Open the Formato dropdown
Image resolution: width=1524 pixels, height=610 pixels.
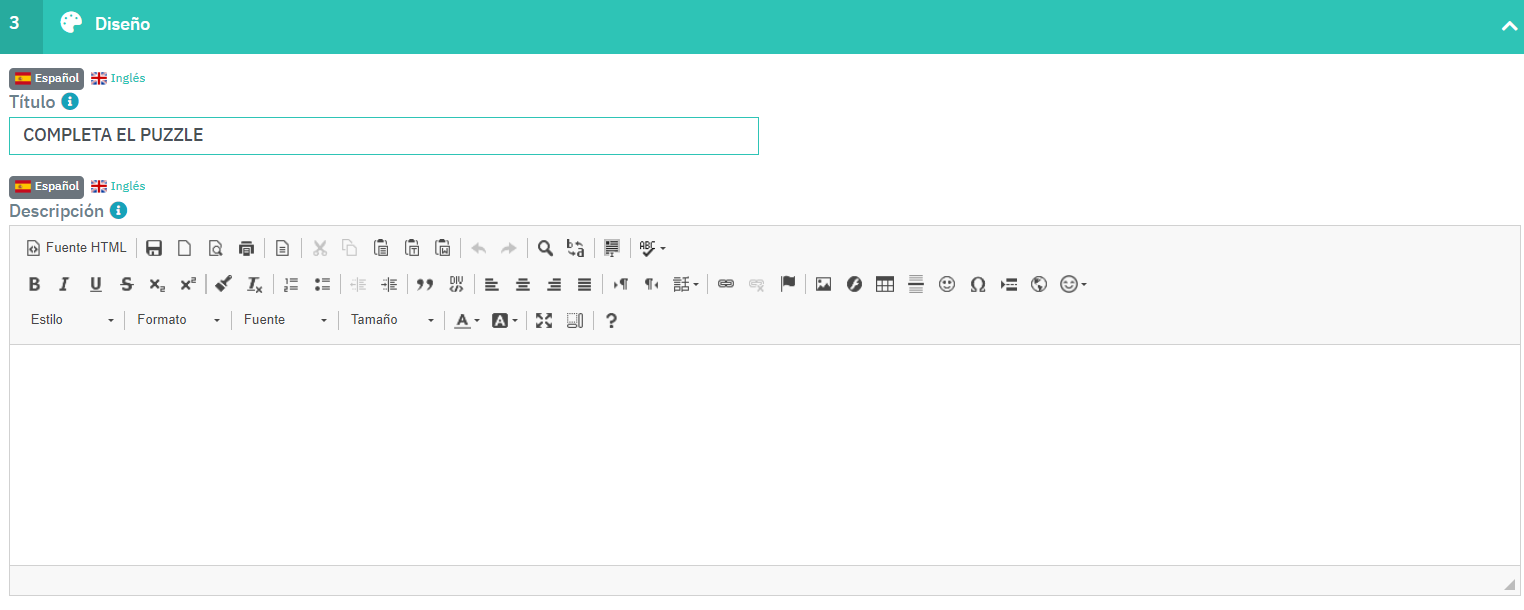[178, 320]
